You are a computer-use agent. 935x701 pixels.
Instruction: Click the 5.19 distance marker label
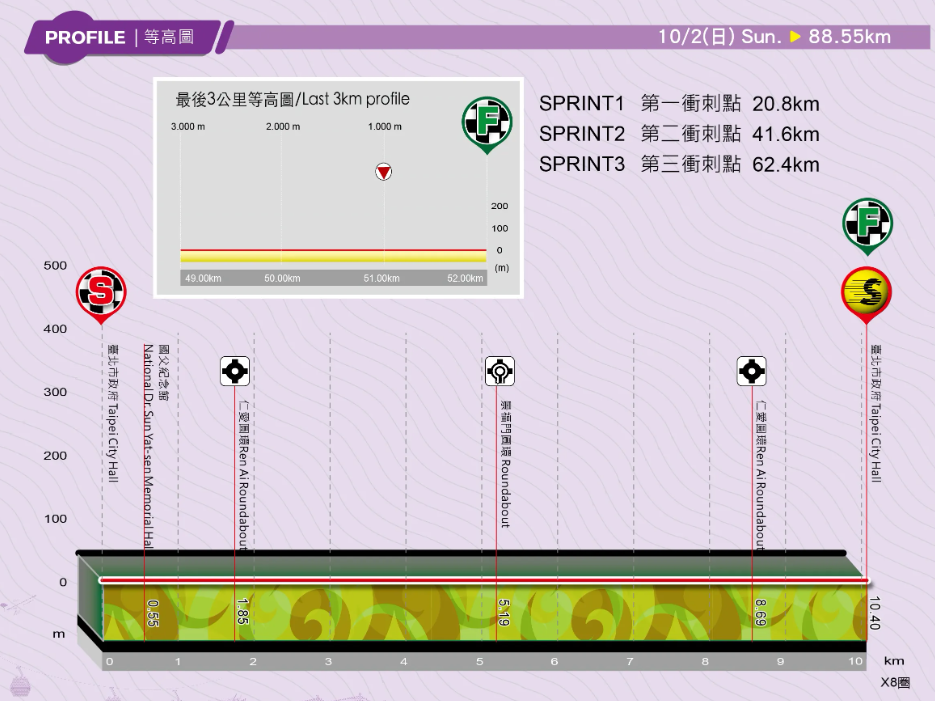coord(504,611)
